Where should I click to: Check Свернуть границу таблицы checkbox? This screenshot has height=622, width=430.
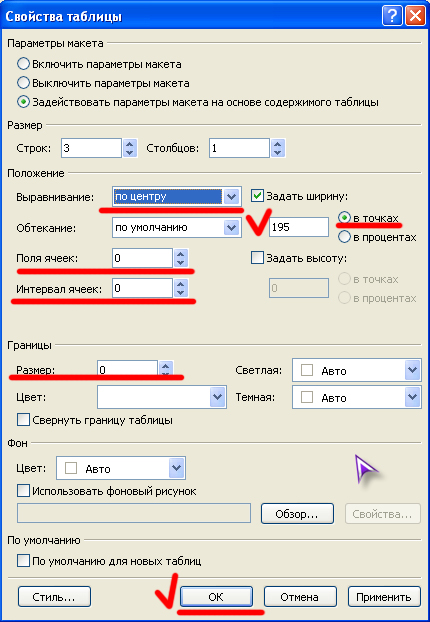(23, 420)
